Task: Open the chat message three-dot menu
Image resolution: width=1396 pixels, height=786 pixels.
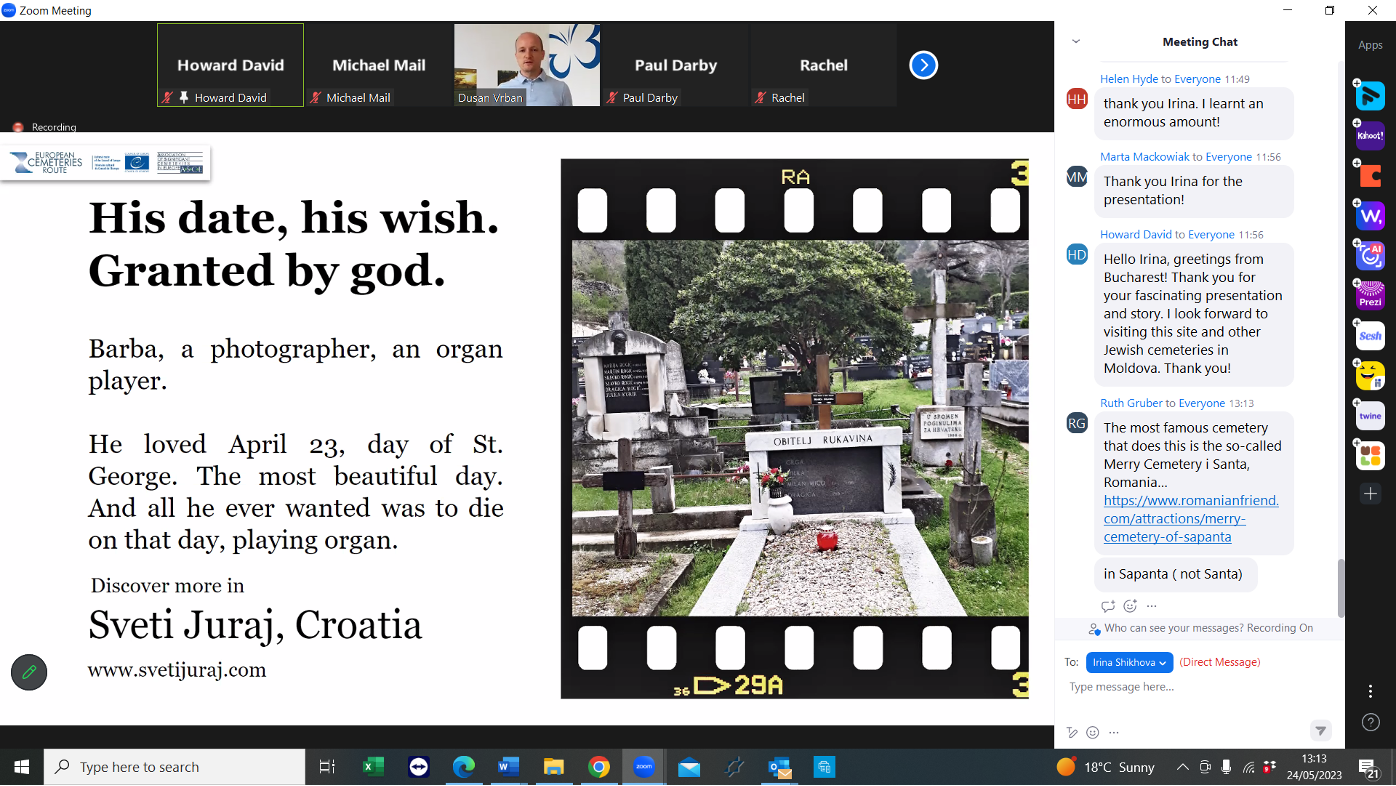Action: 1151,605
